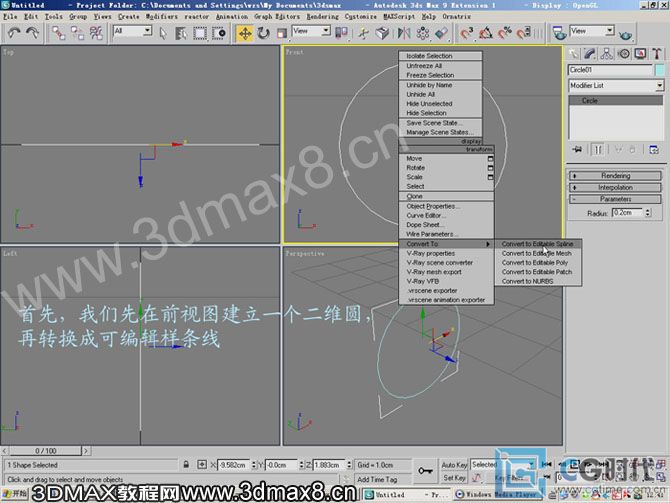The height and width of the screenshot is (503, 670).
Task: Open the Render Scene dialog icon
Action: 557,33
